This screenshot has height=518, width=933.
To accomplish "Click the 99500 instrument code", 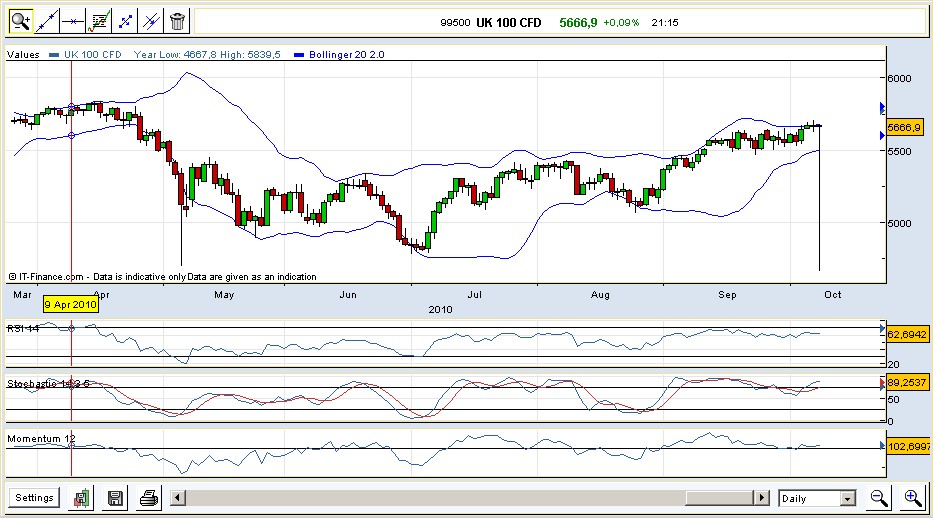I will (455, 23).
